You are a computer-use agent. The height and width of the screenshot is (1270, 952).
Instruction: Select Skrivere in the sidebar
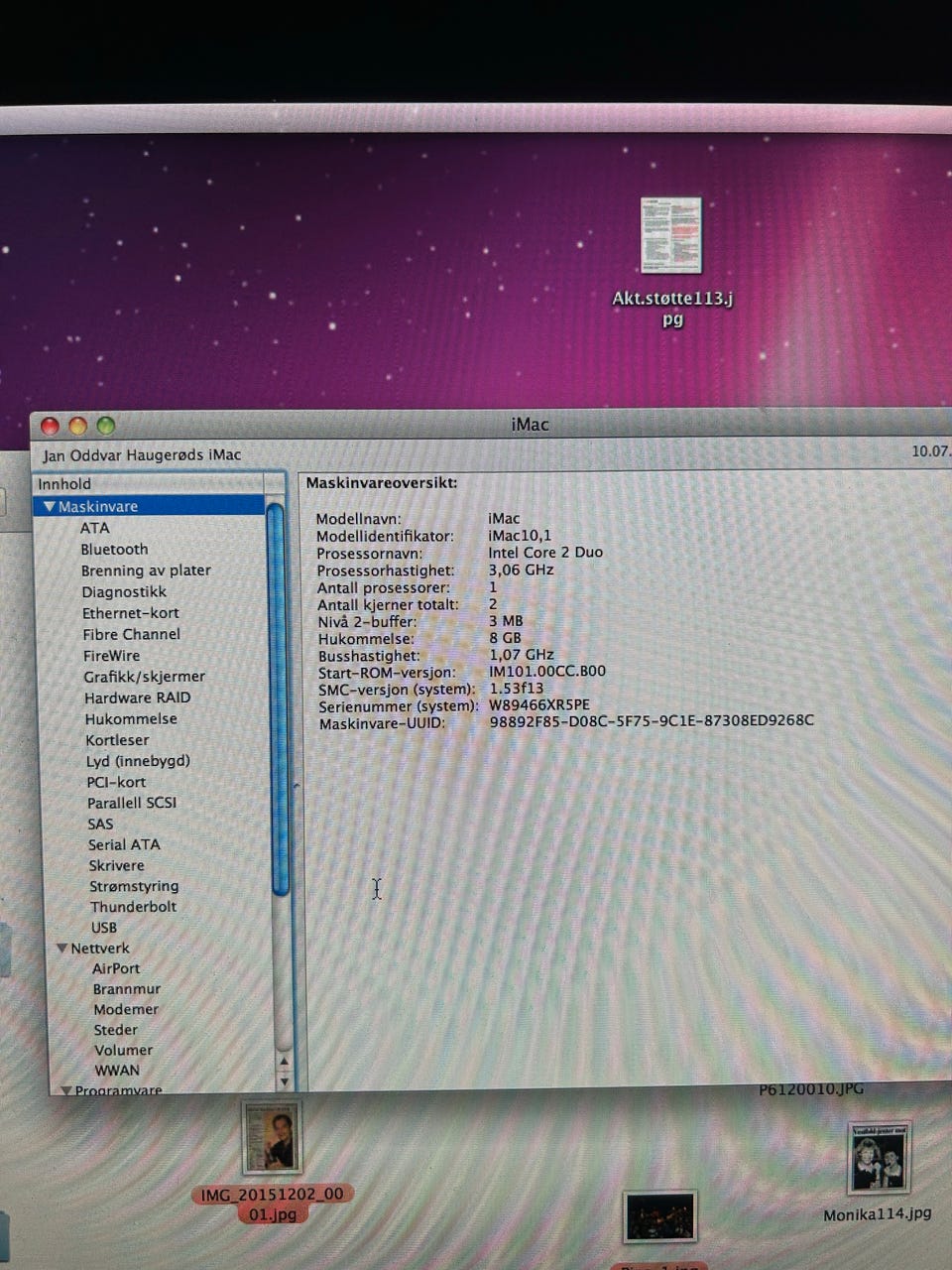[x=116, y=865]
